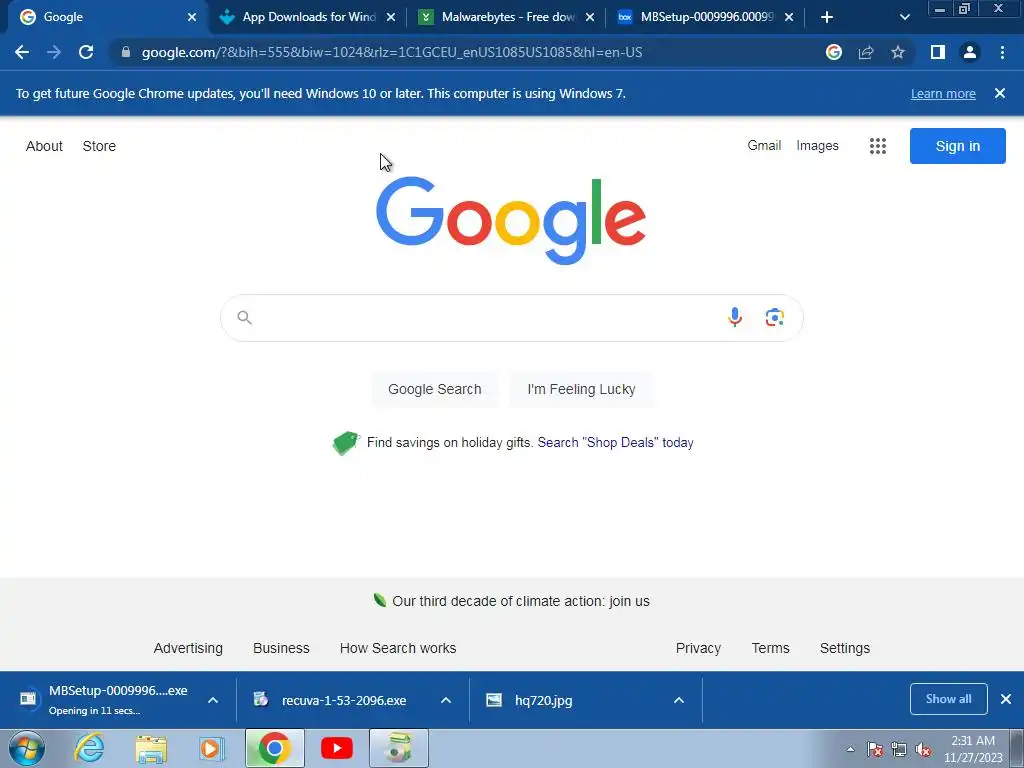Viewport: 1024px width, 768px height.
Task: Click the Google Search button
Action: pos(434,389)
